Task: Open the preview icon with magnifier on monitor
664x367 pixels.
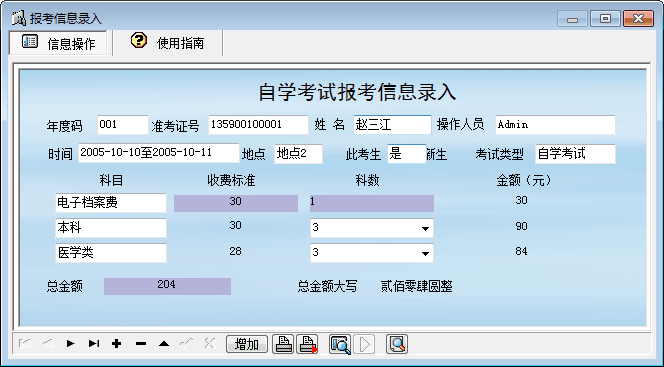Action: [340, 344]
